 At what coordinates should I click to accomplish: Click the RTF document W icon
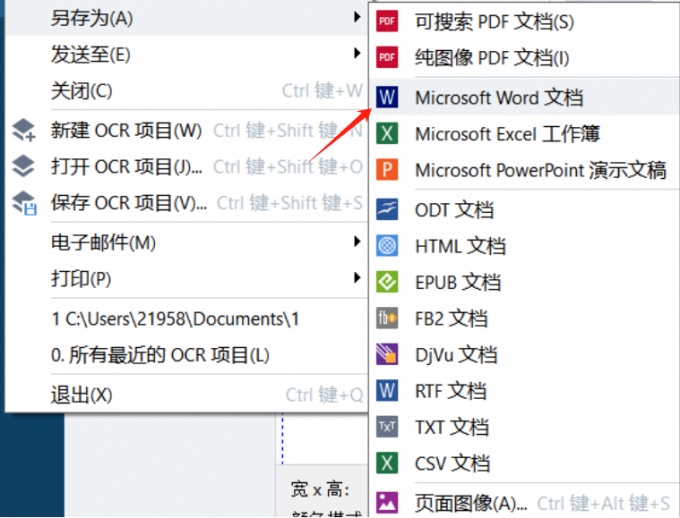point(387,390)
